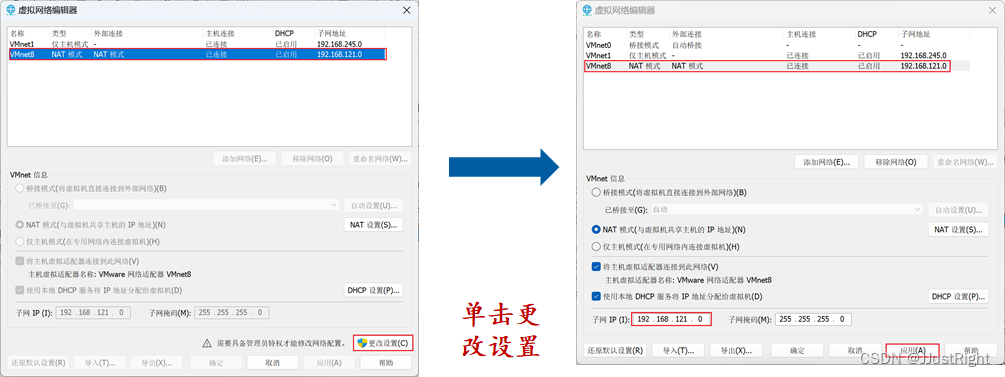The height and width of the screenshot is (377, 1005).
Task: Open NAT 设置(S)... in left window
Action: (374, 224)
